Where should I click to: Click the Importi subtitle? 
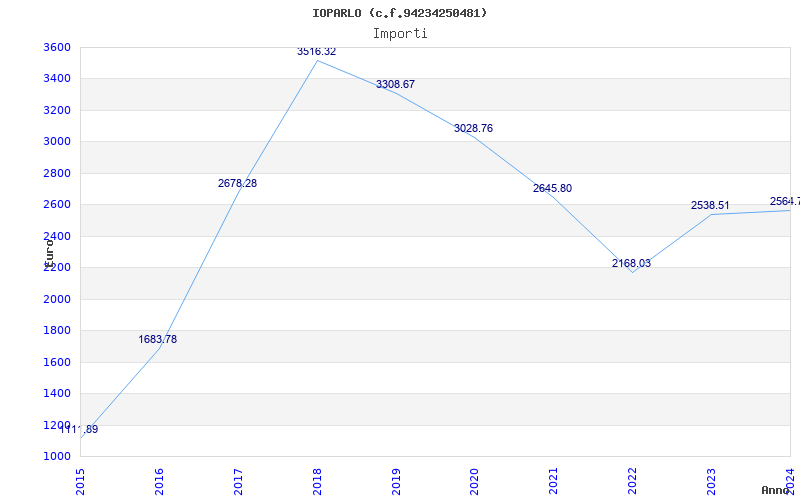[400, 34]
